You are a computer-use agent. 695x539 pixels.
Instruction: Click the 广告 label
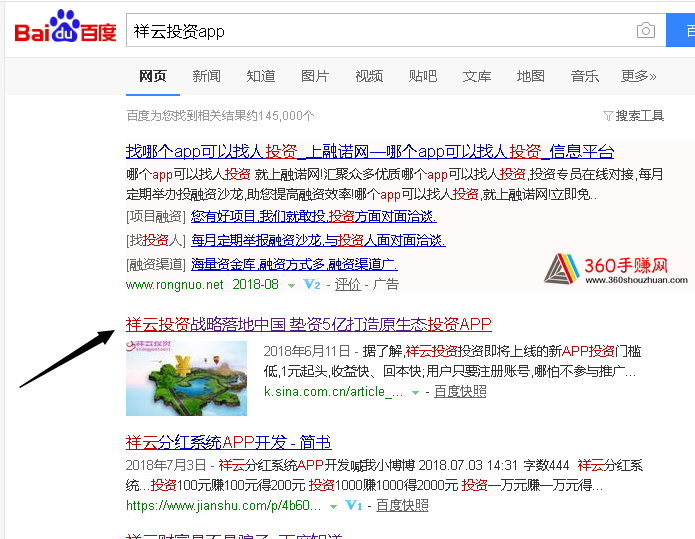(x=386, y=285)
